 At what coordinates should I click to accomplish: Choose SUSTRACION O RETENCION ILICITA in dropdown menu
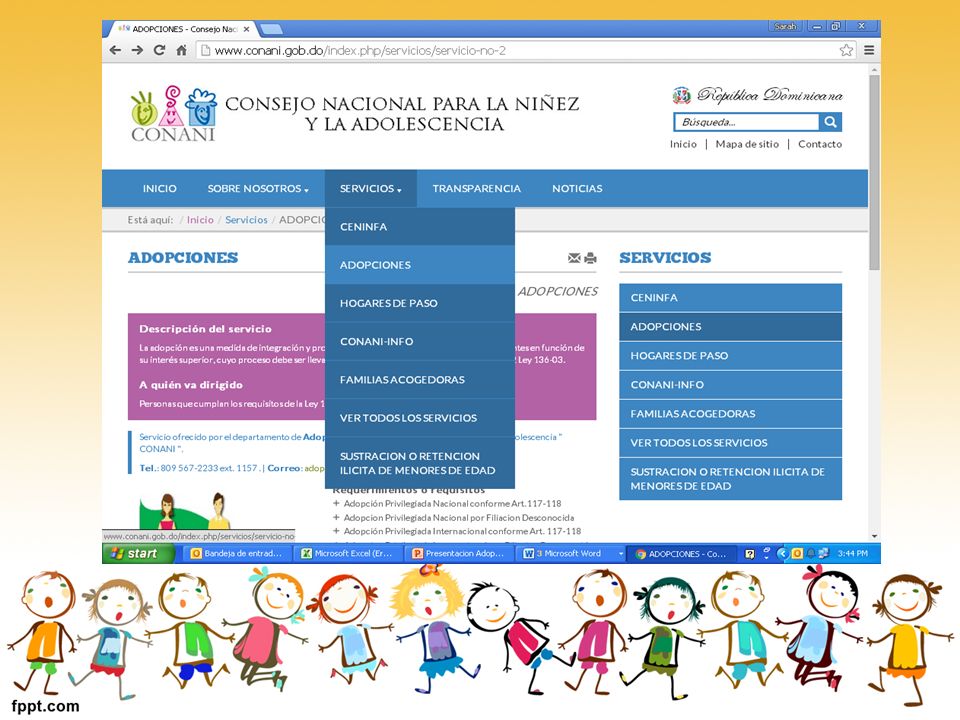click(420, 463)
